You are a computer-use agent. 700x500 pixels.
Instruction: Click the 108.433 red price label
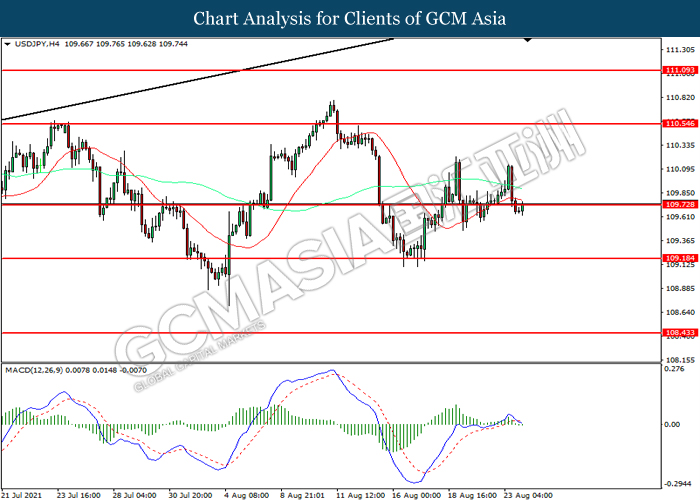(680, 333)
